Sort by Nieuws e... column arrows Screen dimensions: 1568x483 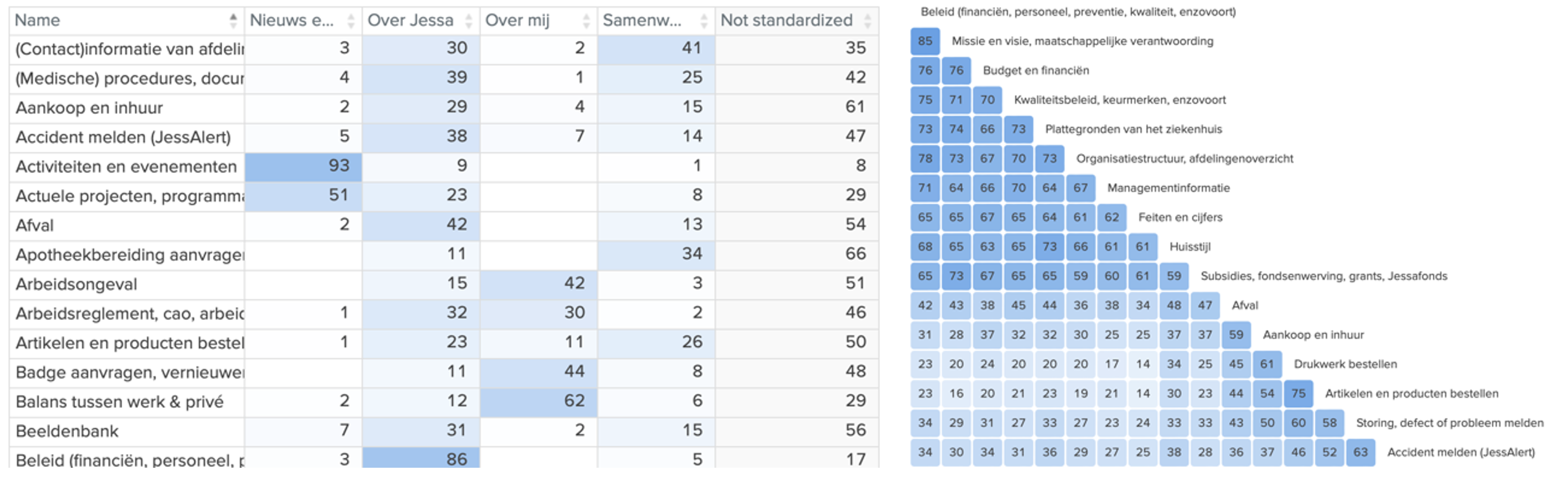pyautogui.click(x=350, y=21)
